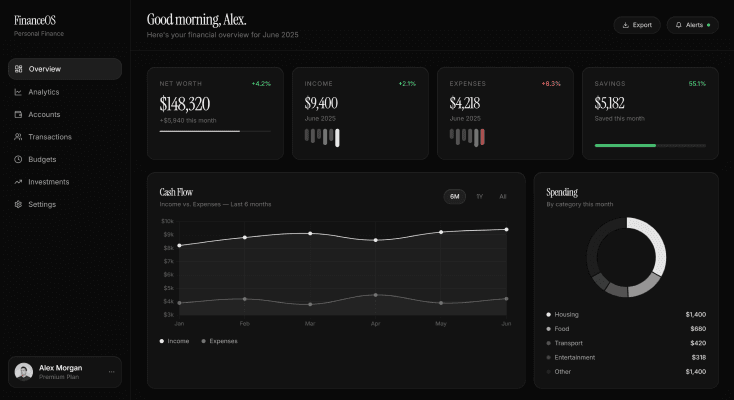
Task: Click the $148,320 net worth value
Action: 184,104
